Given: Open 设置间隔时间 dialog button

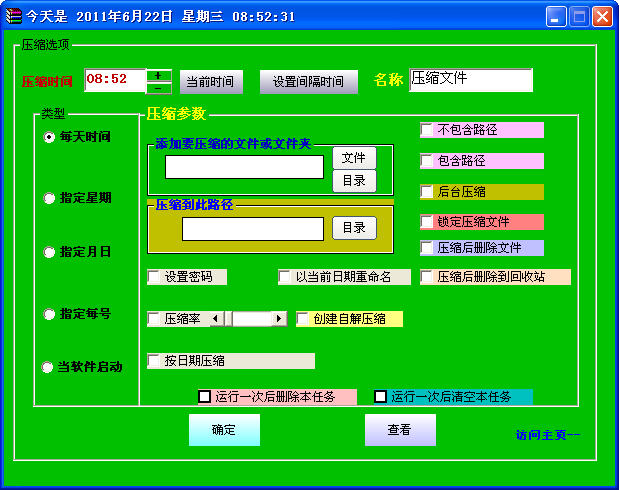Looking at the screenshot, I should (309, 82).
